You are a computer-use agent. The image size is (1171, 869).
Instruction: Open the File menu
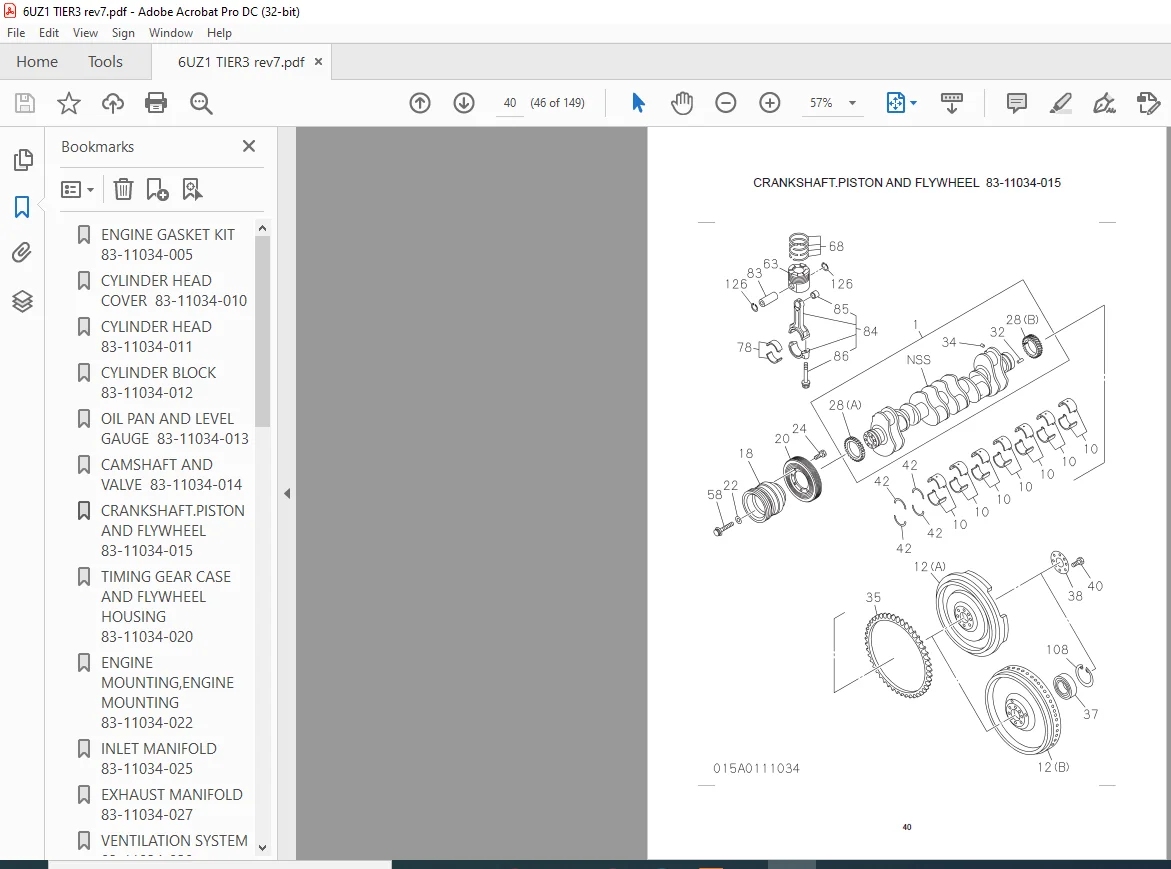16,33
